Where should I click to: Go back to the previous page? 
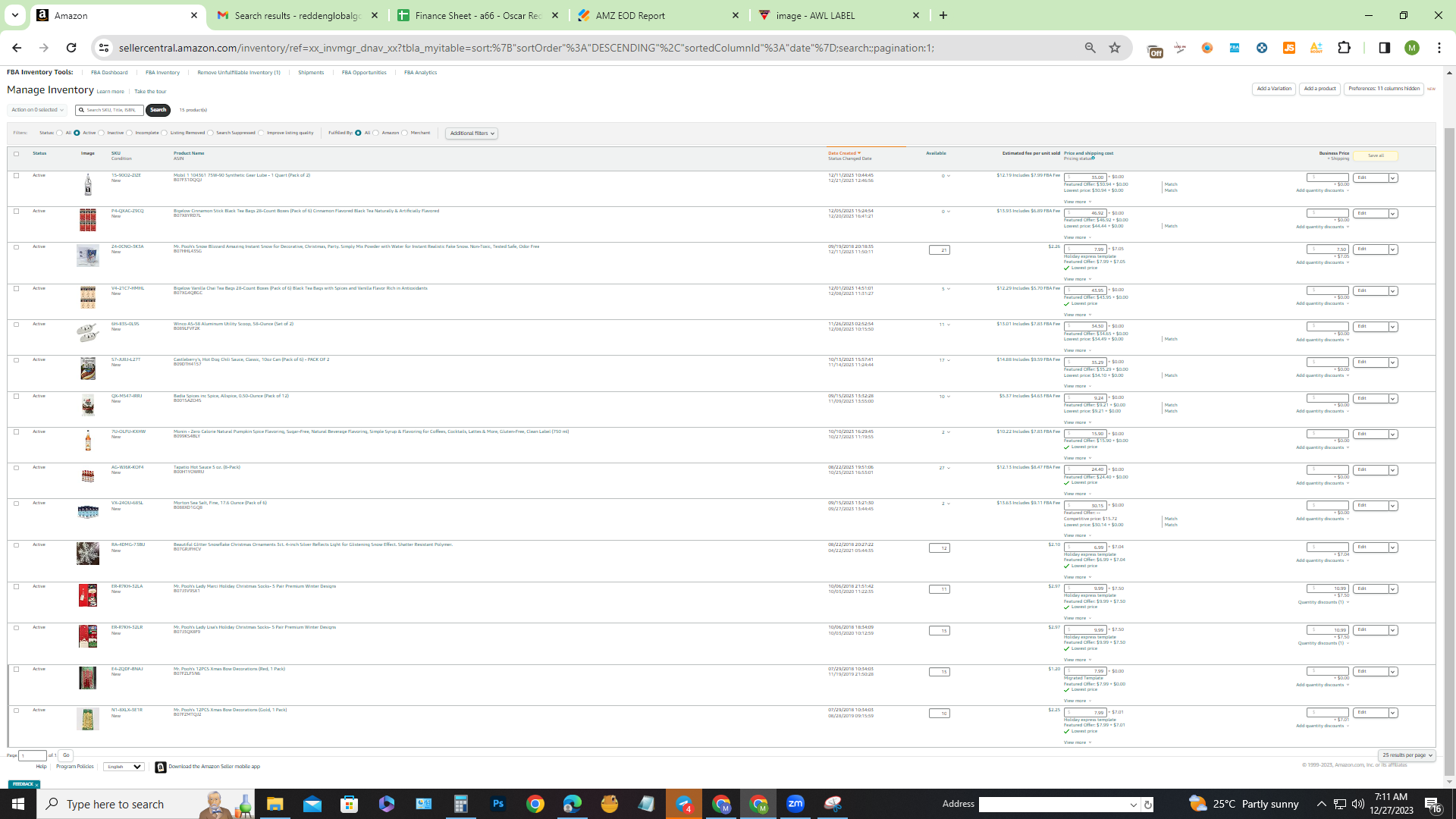pos(17,48)
